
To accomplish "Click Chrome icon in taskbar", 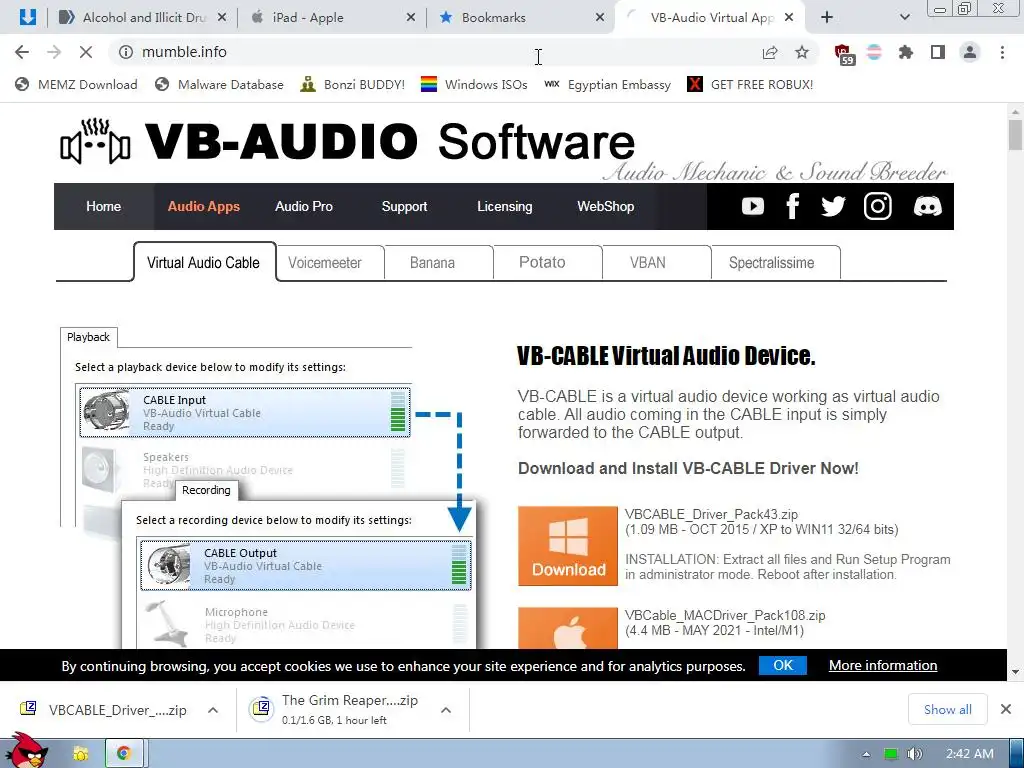I will tap(123, 754).
